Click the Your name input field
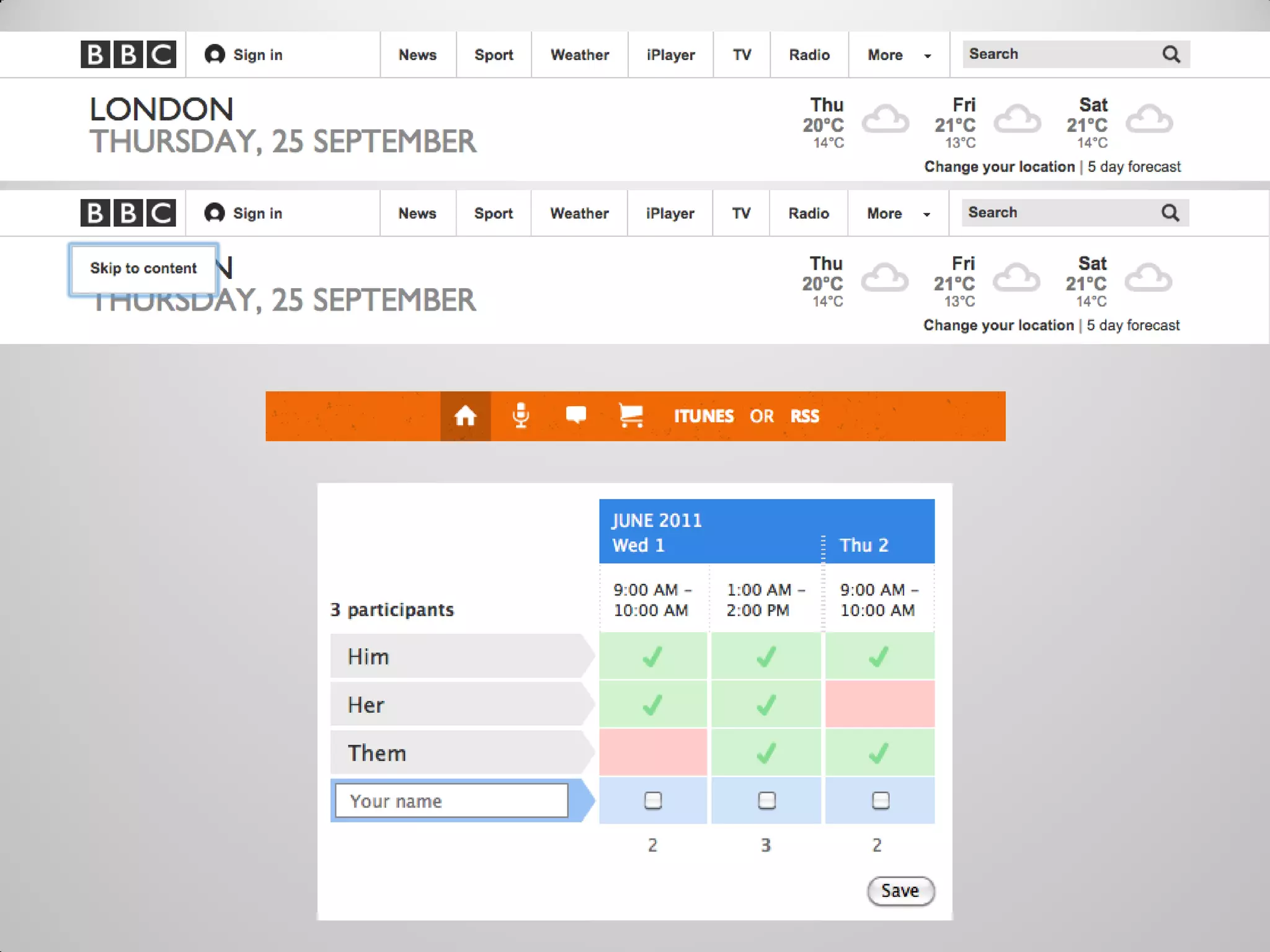Screen dimensions: 1270x952 pos(451,801)
